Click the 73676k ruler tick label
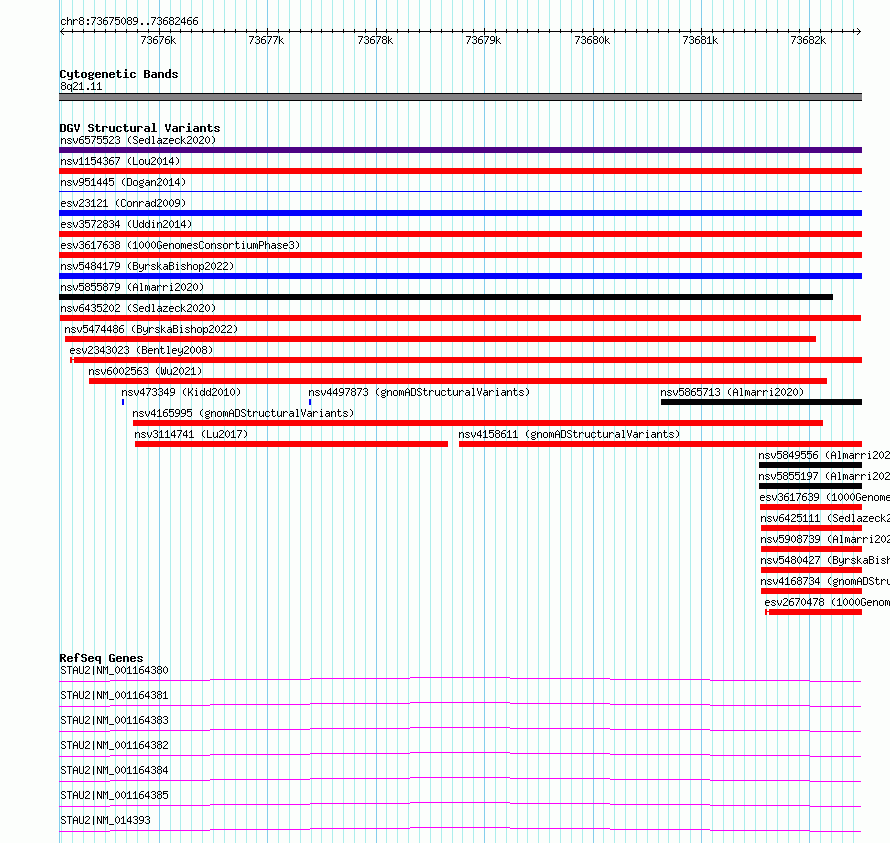The image size is (890, 843). 158,41
